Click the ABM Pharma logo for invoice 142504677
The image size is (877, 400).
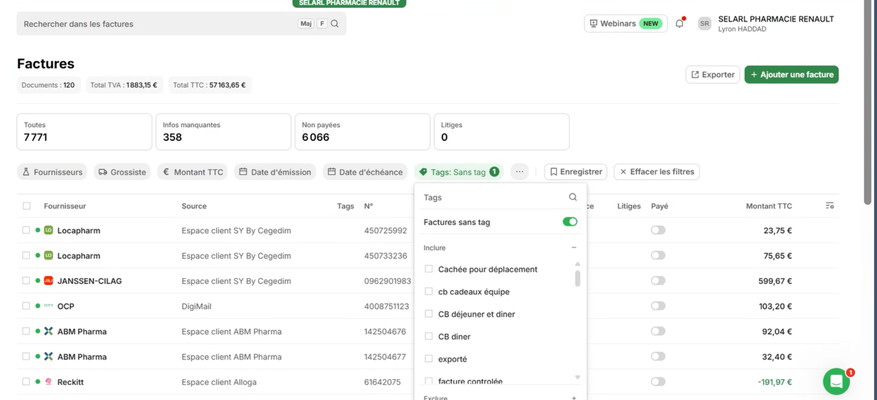tap(48, 356)
